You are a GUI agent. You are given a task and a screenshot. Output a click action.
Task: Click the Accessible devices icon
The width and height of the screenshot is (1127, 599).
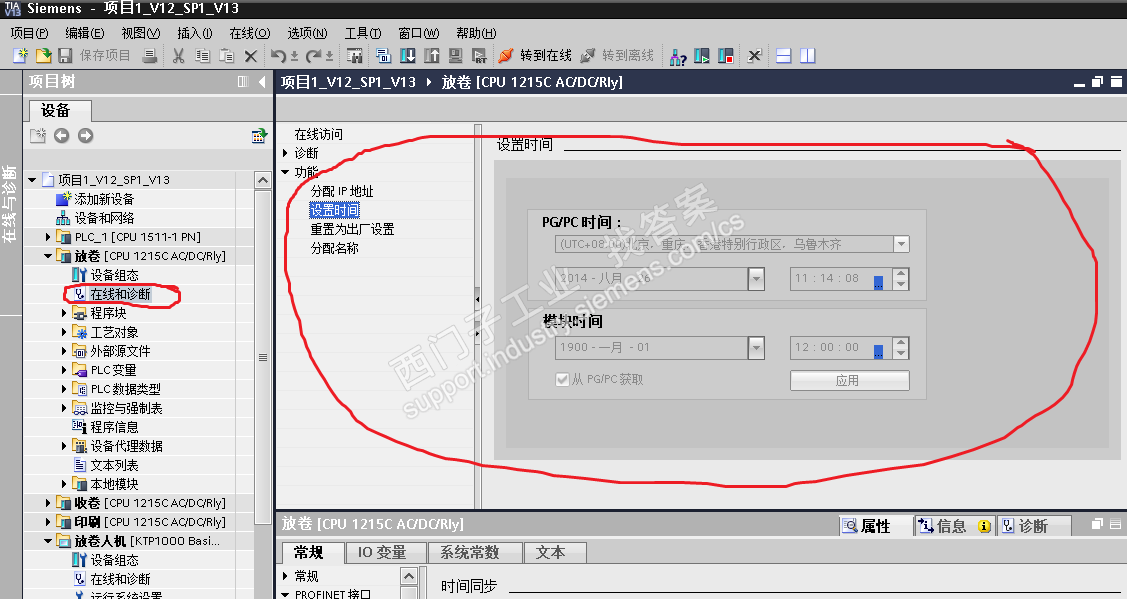point(677,56)
